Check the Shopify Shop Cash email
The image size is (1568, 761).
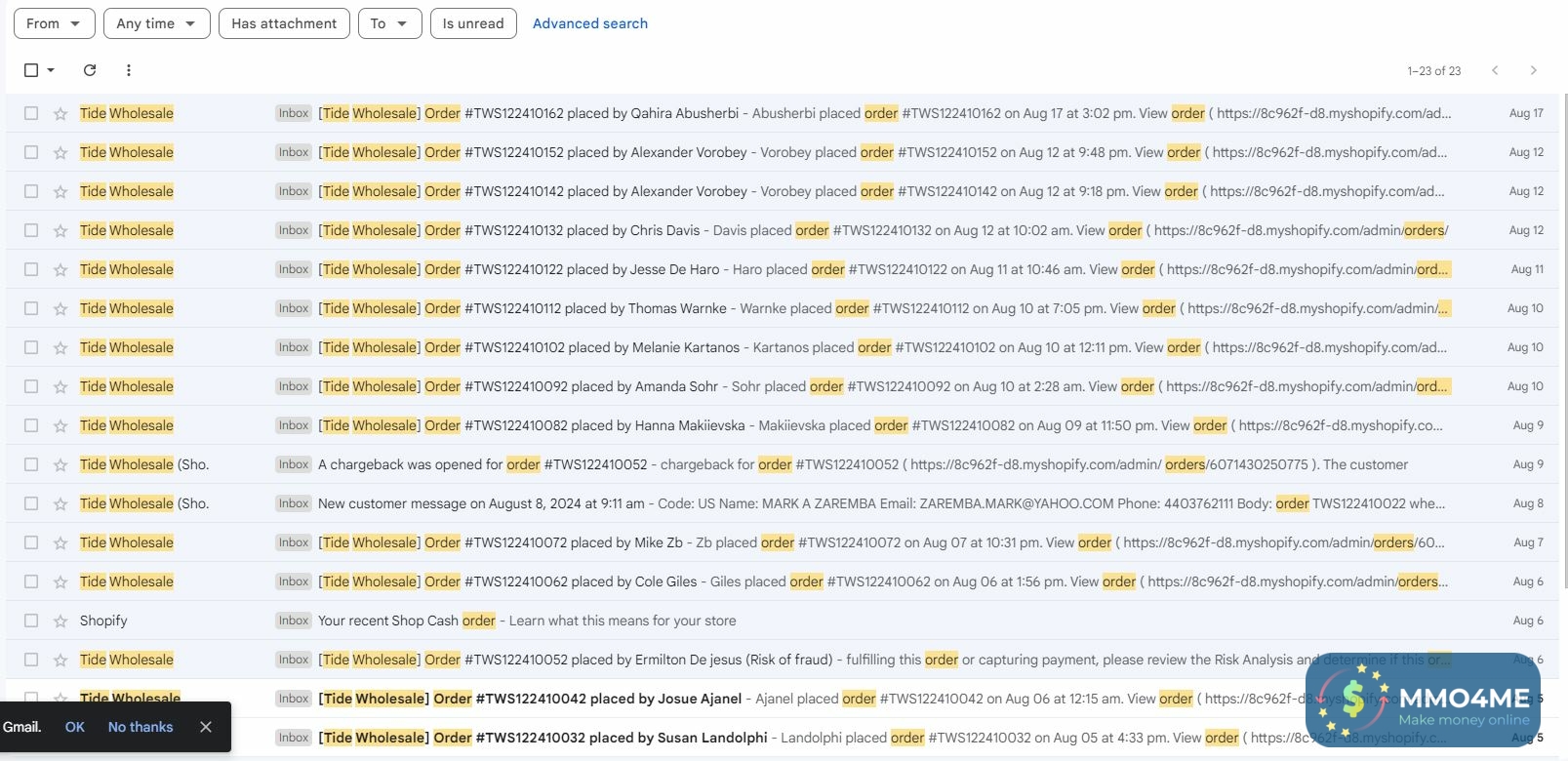31,621
